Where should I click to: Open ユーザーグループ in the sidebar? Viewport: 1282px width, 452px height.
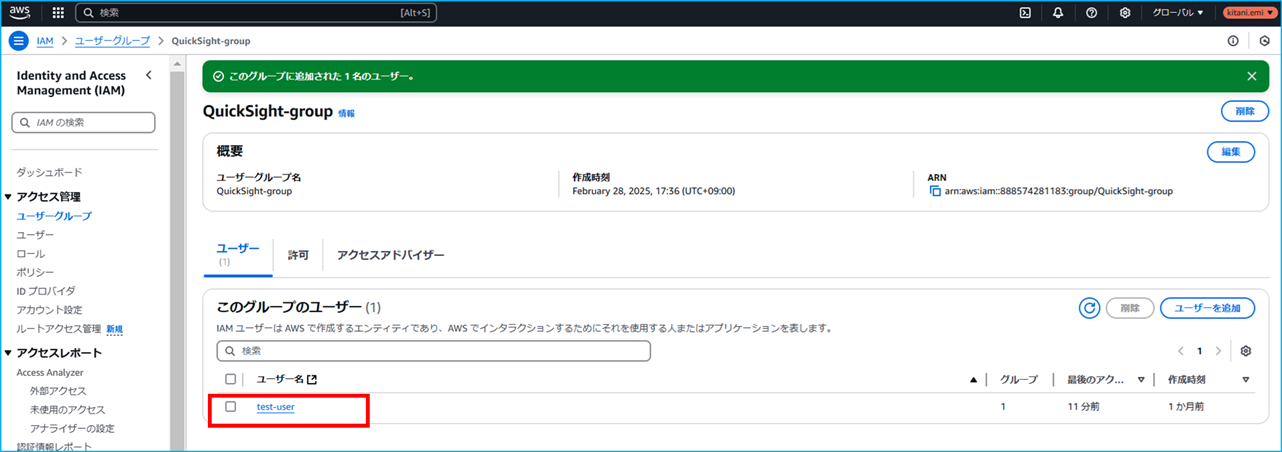point(54,216)
